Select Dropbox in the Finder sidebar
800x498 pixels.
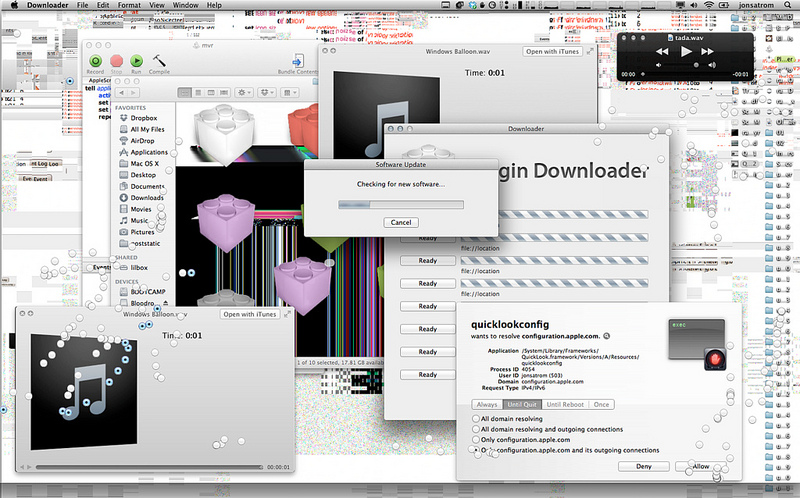pos(139,118)
